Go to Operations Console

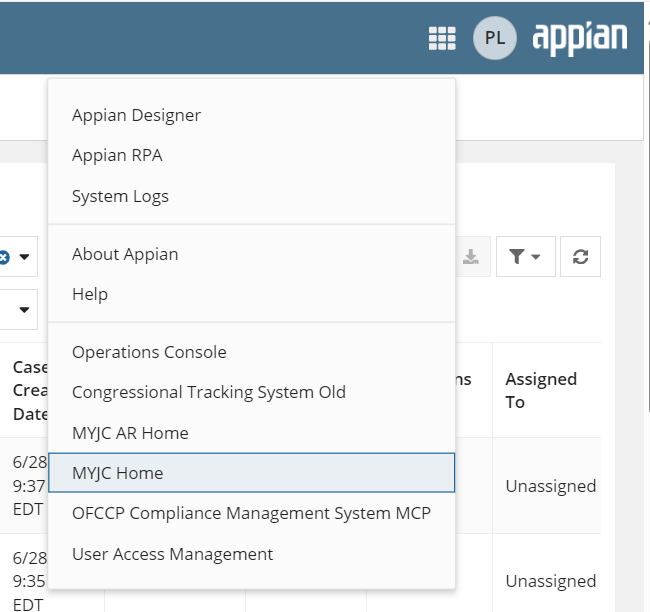[x=252, y=352]
